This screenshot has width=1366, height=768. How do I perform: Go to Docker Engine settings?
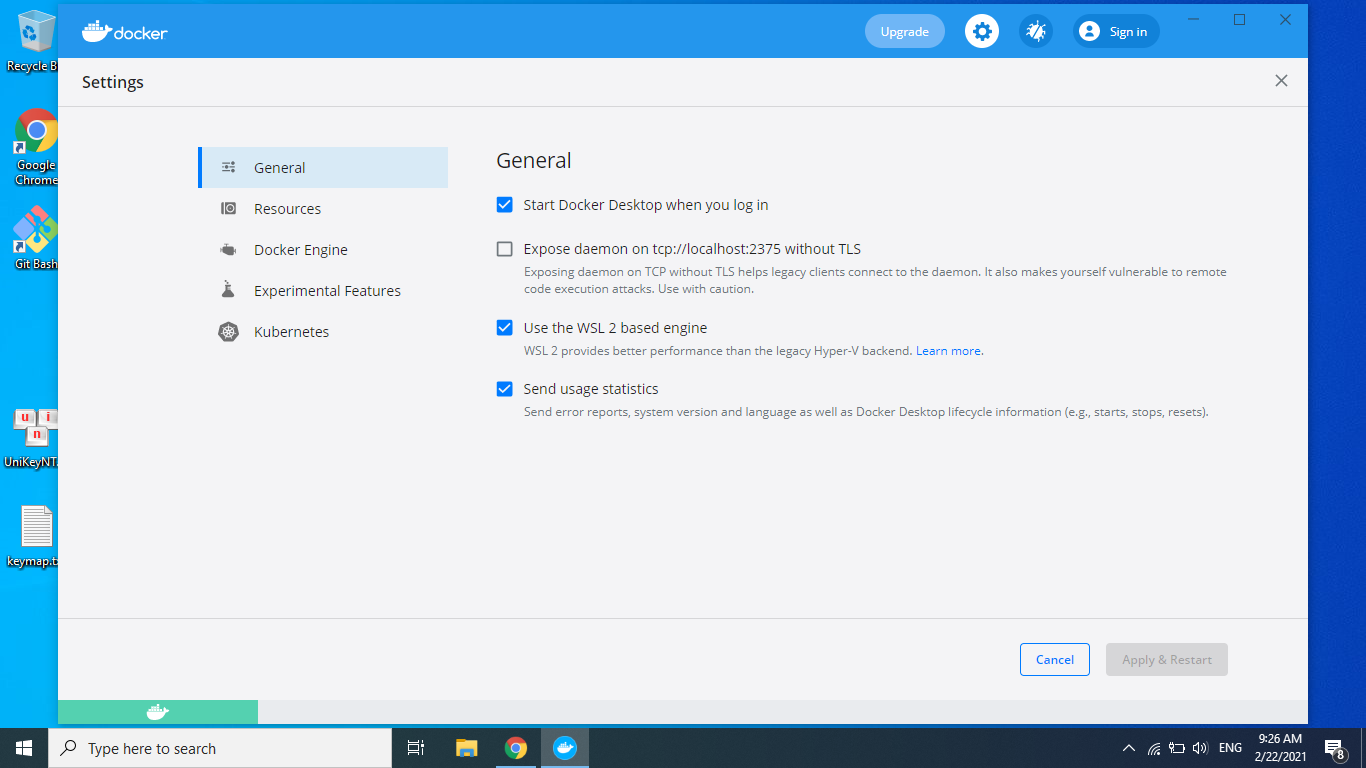tap(323, 249)
